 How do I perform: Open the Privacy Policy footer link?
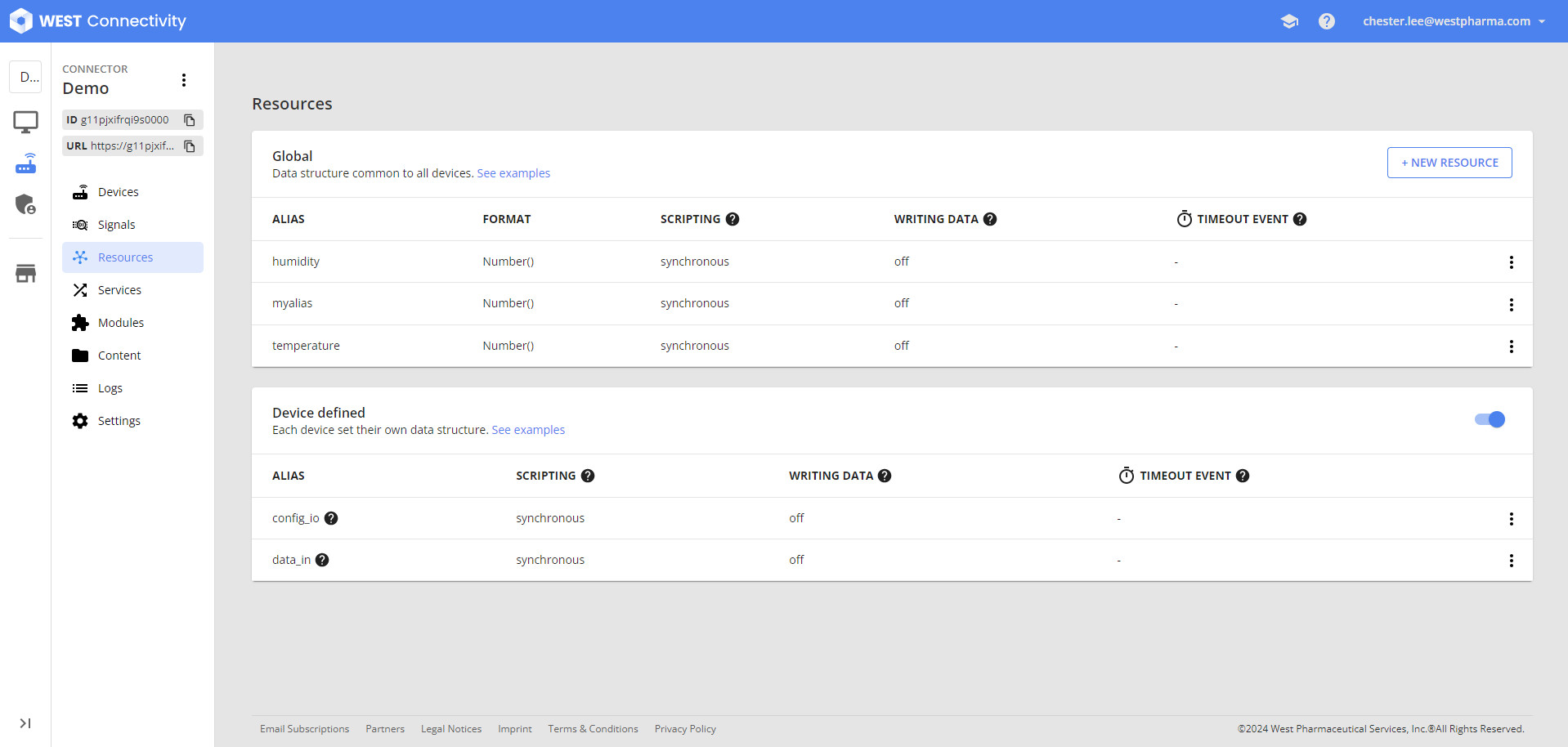(x=685, y=729)
